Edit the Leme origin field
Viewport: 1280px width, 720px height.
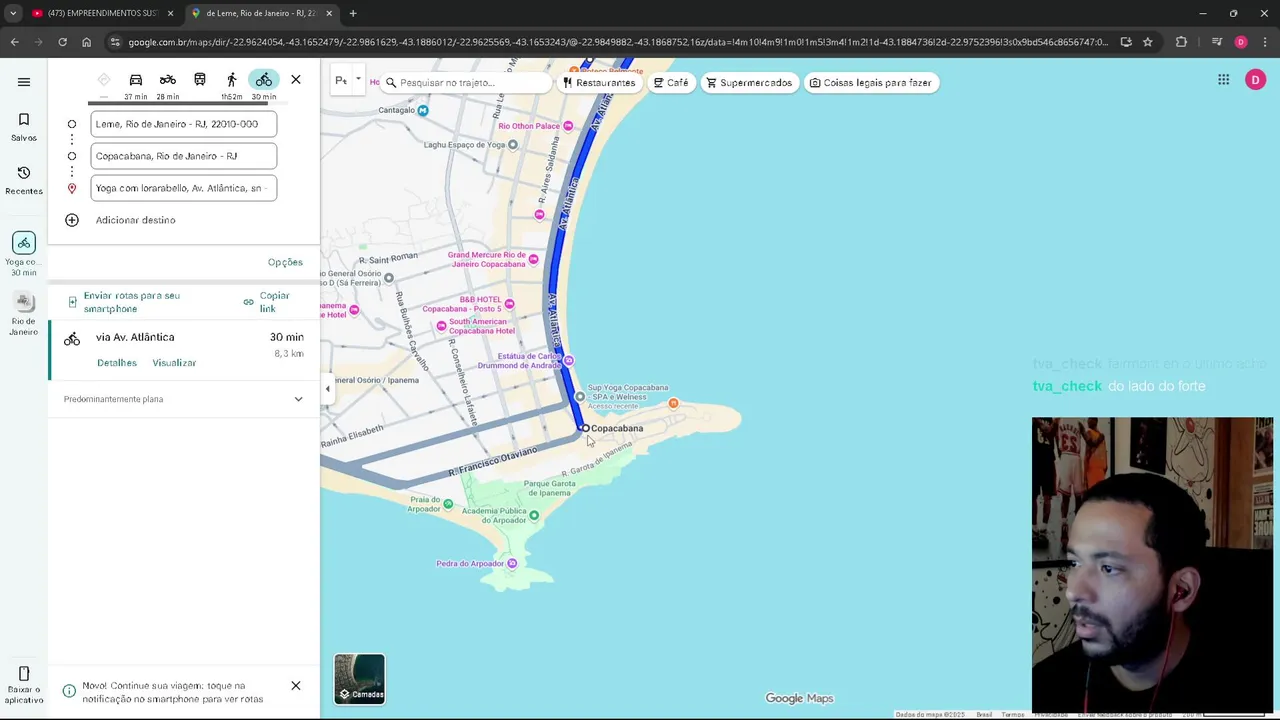point(183,124)
